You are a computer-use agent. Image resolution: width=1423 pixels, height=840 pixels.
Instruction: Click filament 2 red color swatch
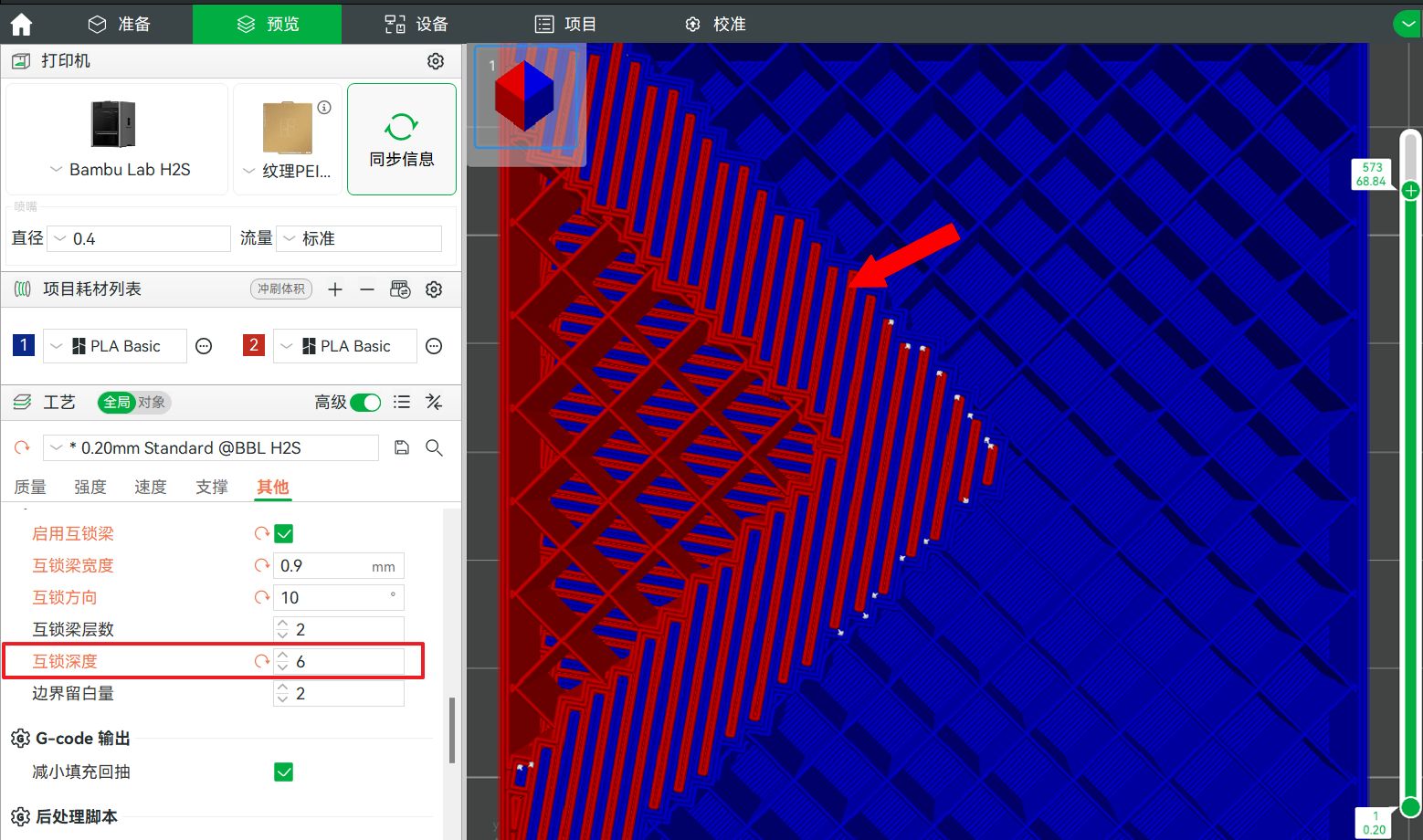(x=254, y=345)
